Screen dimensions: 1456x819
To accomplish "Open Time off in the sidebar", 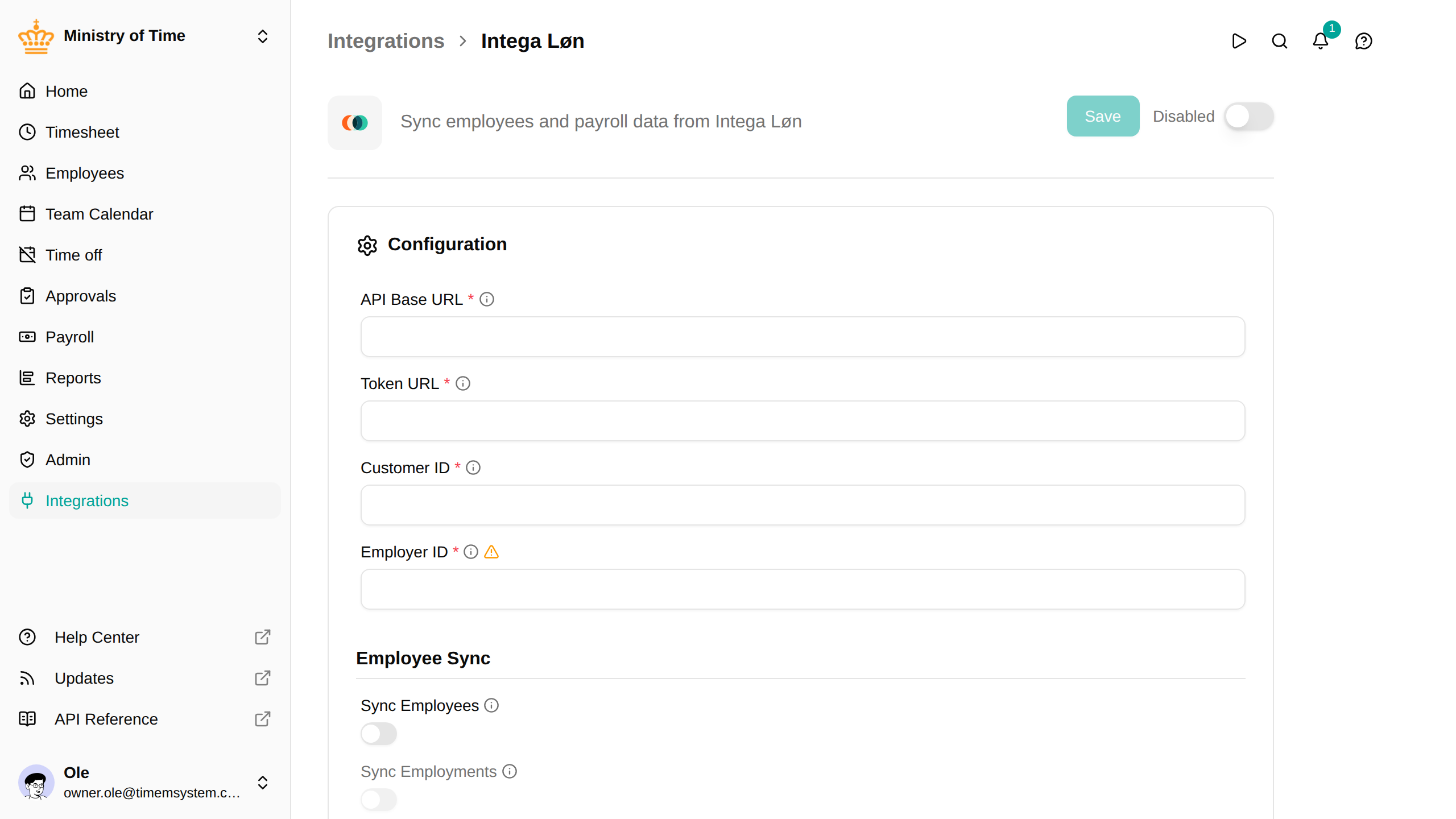I will point(145,255).
